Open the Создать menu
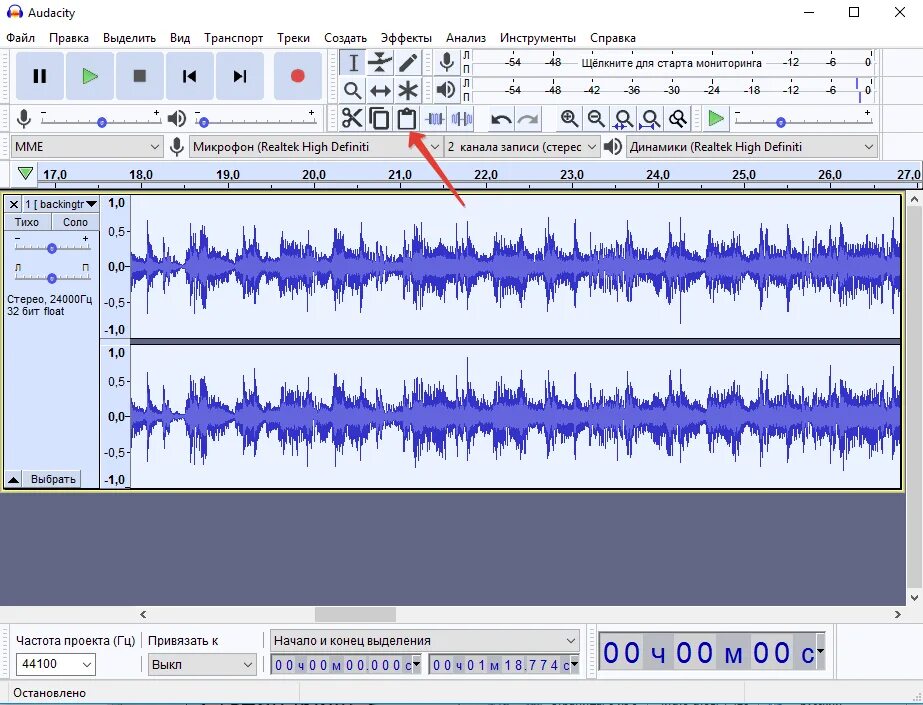 pos(346,38)
